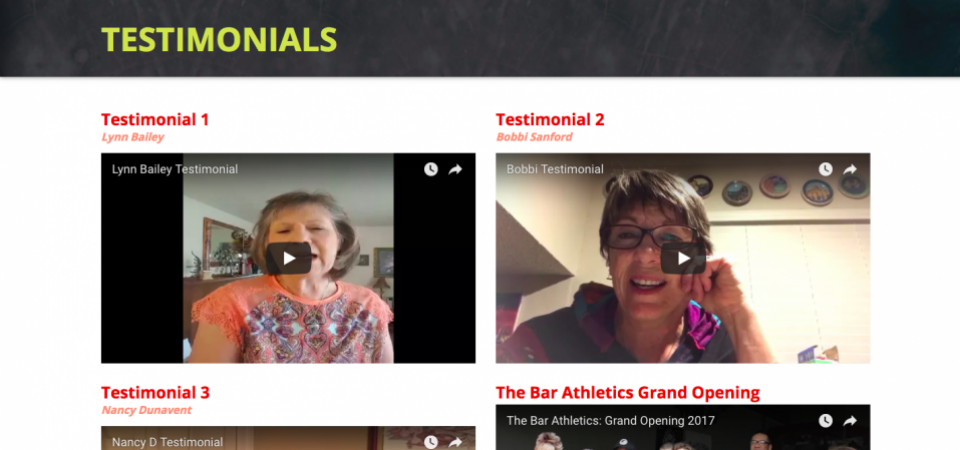Click Watch Later clock on Lynn Bailey video
Screen dimensions: 960x450
pos(431,170)
